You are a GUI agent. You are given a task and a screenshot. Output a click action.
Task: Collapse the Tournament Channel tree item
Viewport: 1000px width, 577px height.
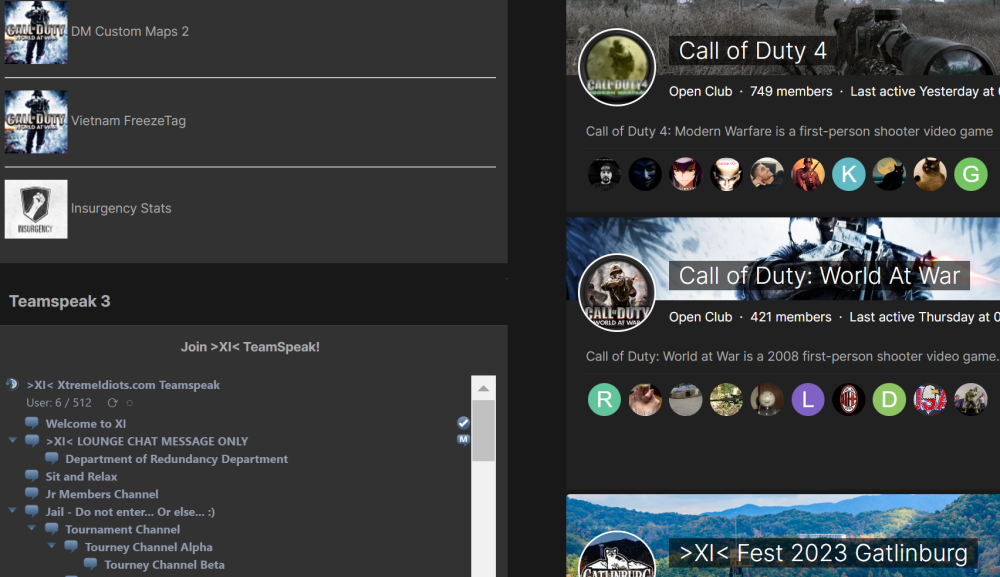tap(31, 528)
